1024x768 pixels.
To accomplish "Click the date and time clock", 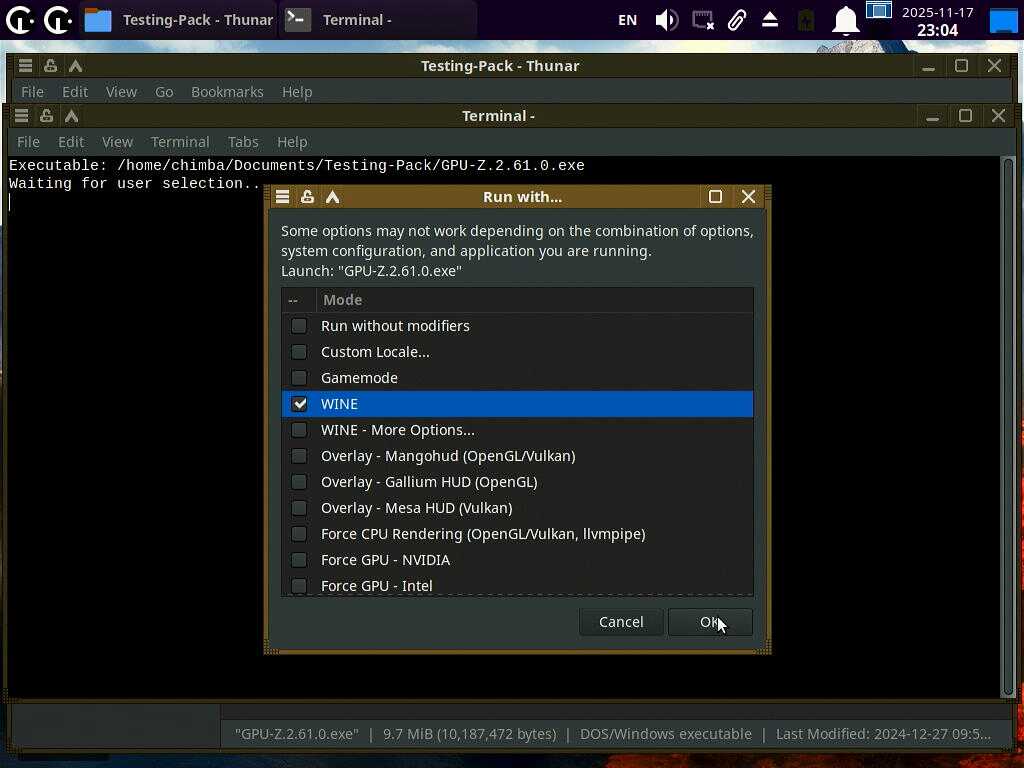I will tap(937, 21).
